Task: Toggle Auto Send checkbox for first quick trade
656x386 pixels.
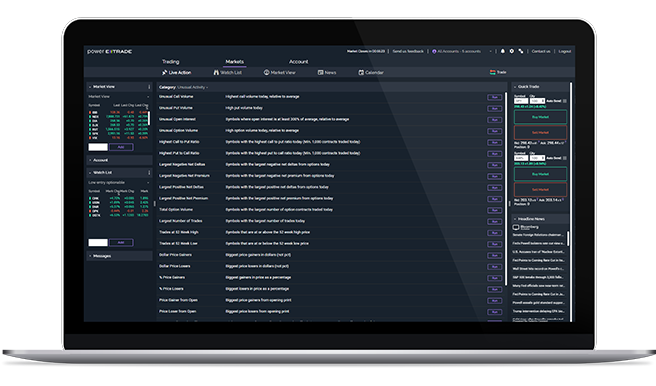Action: click(564, 101)
